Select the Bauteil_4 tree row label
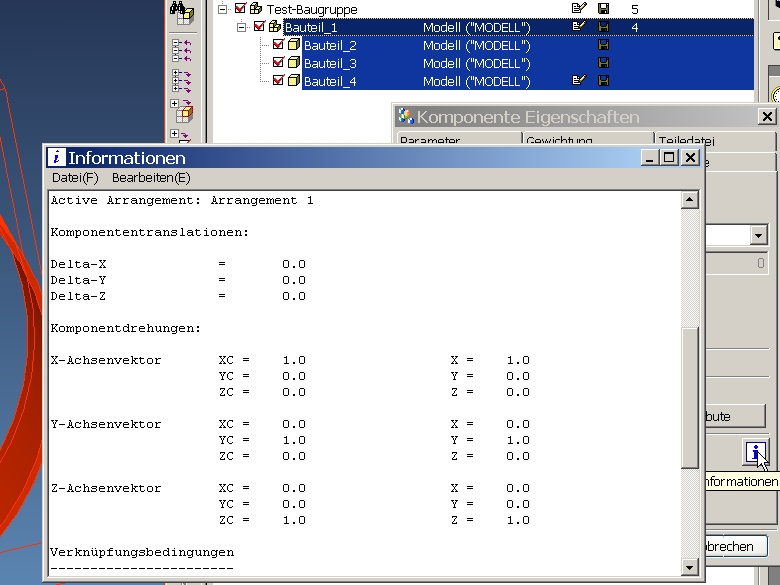Screen dimensions: 780x585 pyautogui.click(x=330, y=81)
